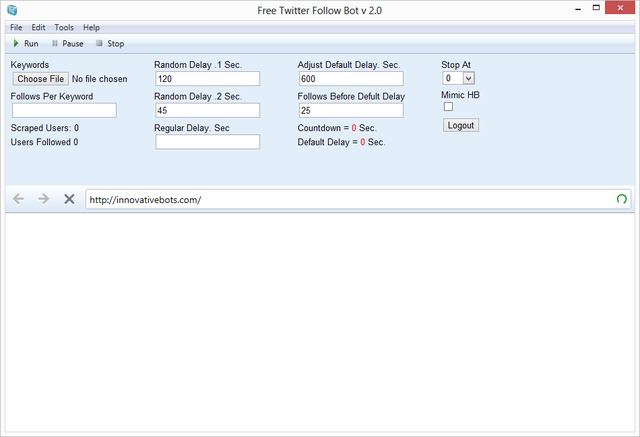Click the green loading spinner icon
The image size is (640, 437).
coord(621,199)
